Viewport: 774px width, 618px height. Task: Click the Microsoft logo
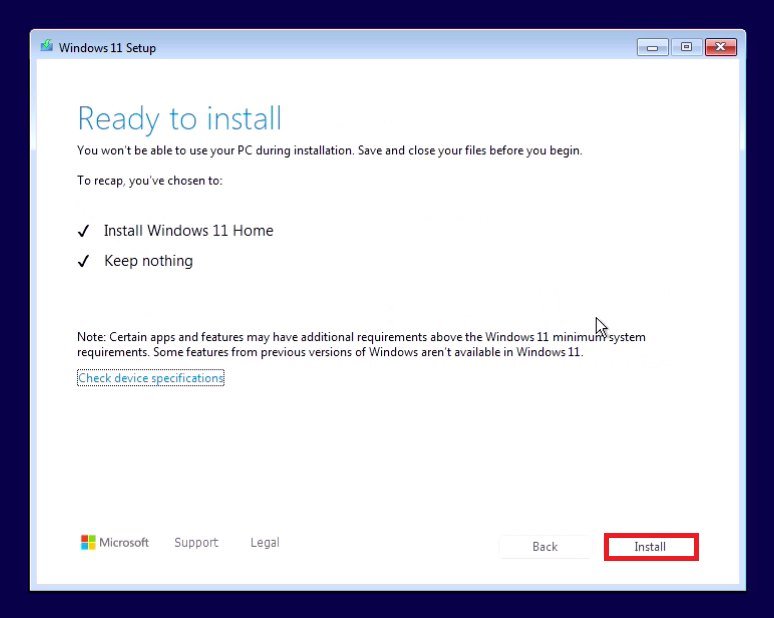115,542
